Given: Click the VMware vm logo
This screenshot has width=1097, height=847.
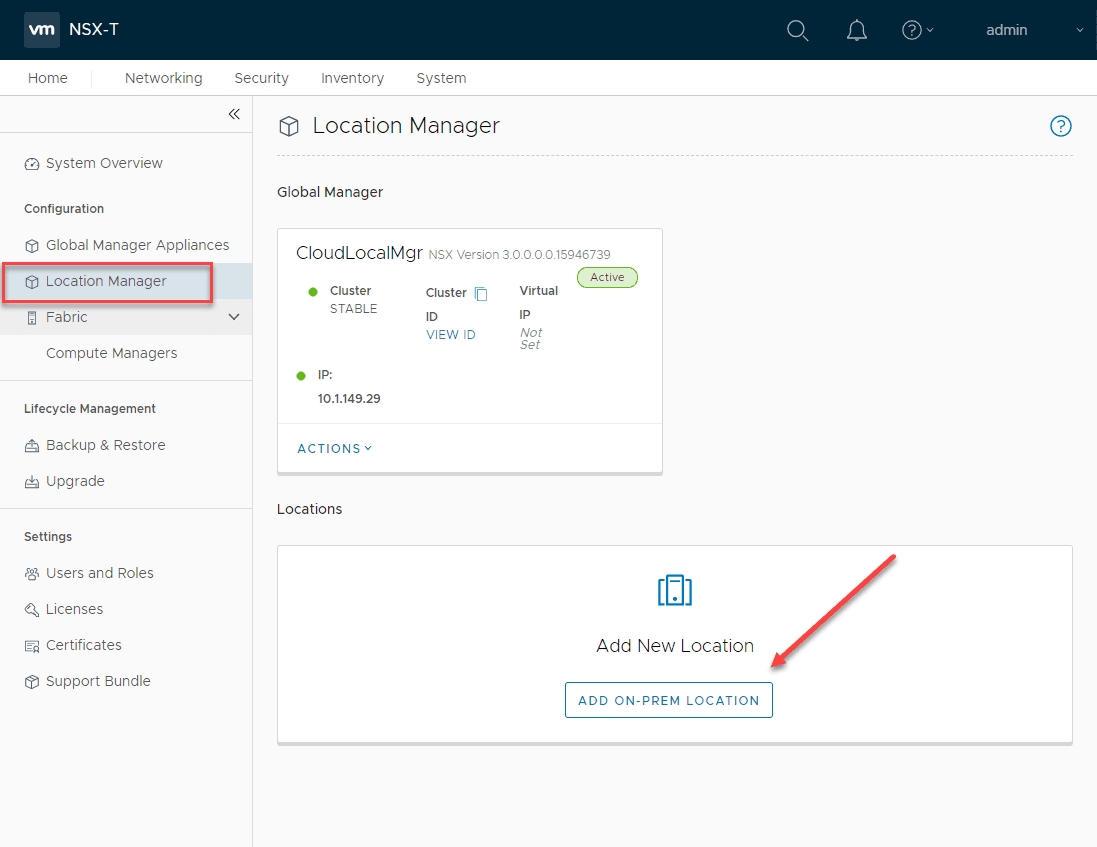Looking at the screenshot, I should pyautogui.click(x=41, y=30).
